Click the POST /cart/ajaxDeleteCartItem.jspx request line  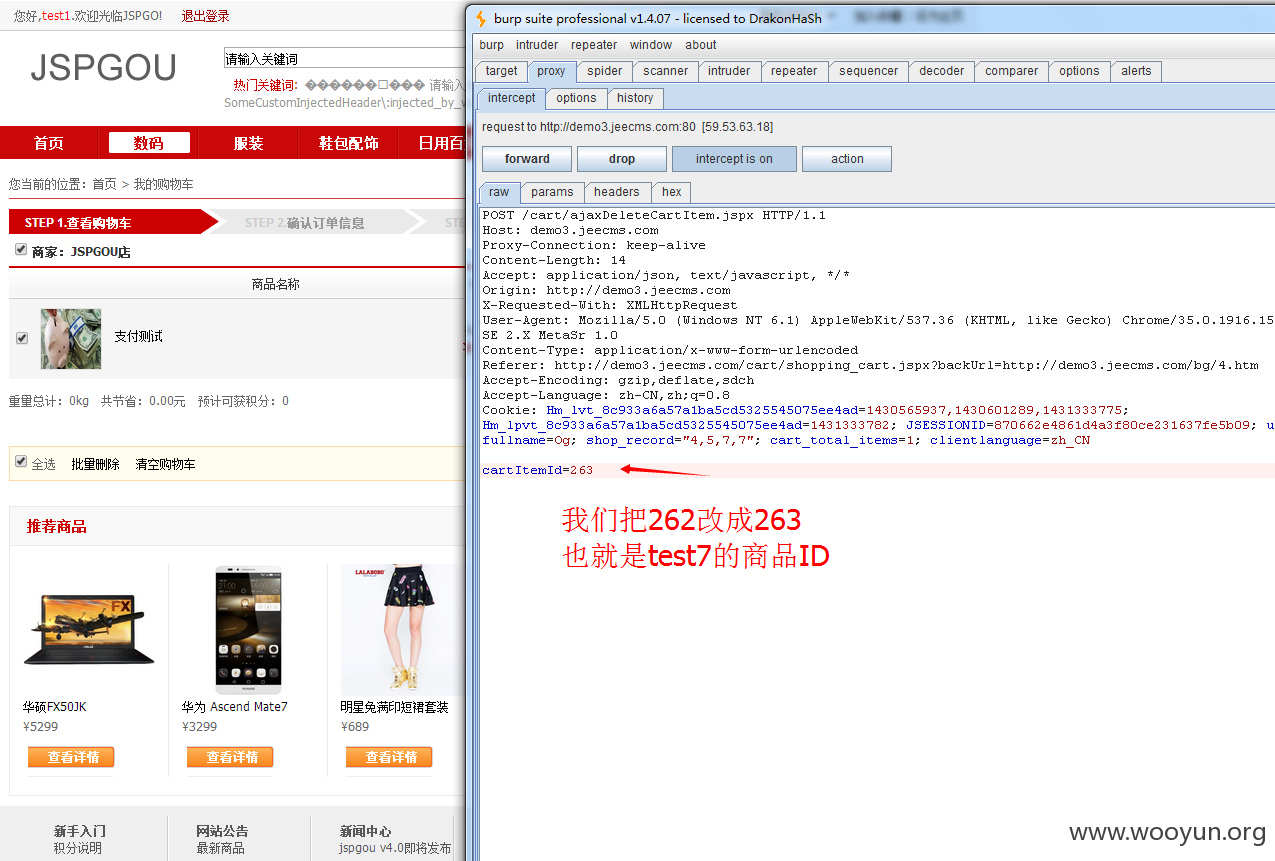(x=654, y=215)
